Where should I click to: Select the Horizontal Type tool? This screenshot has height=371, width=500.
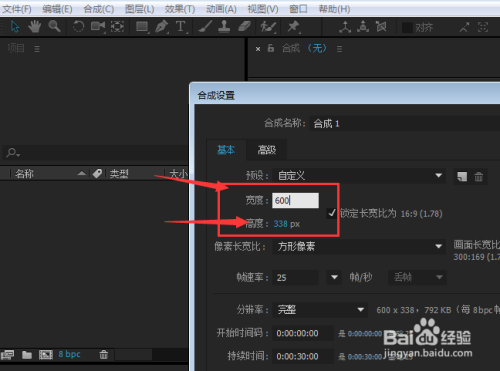point(181,27)
